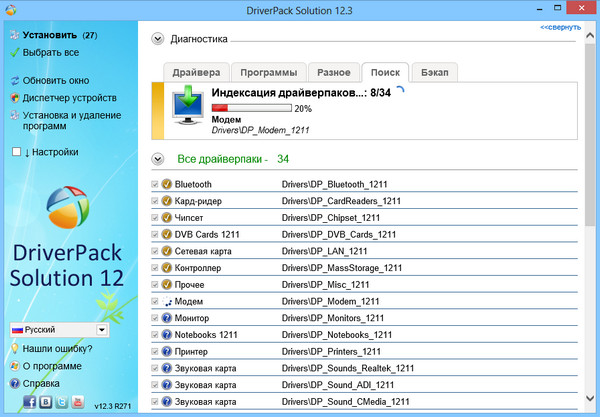Collapse the Все драйверпаки list
Viewport: 600px width, 417px height.
(157, 159)
